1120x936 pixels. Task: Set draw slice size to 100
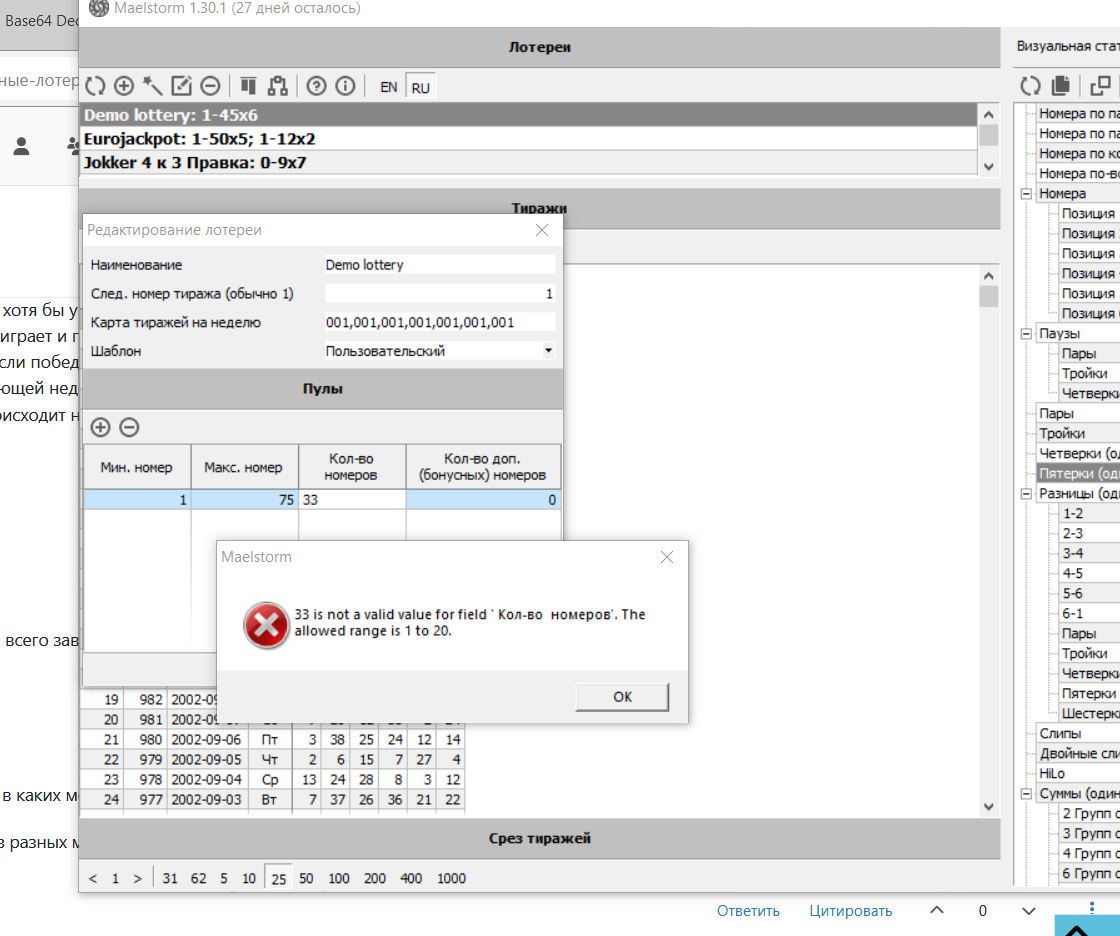point(339,878)
